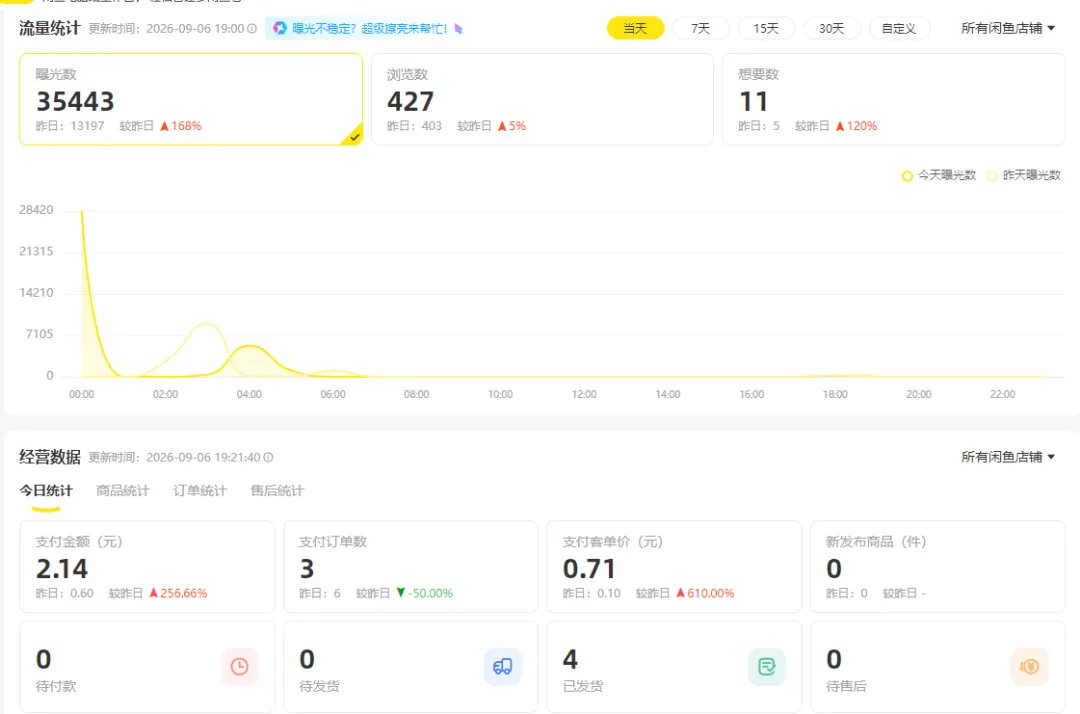Click the shipped orders green icon
The height and width of the screenshot is (714, 1080).
pos(767,666)
